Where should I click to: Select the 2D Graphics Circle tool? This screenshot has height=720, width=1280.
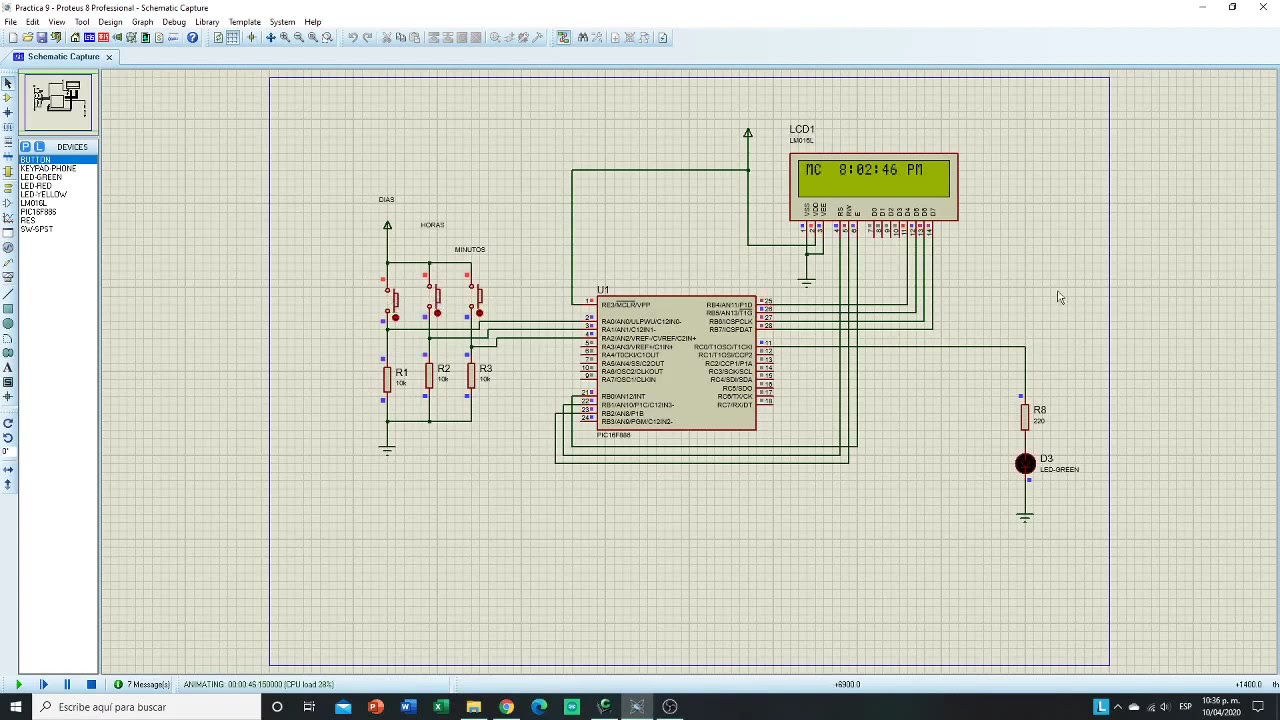pyautogui.click(x=8, y=323)
